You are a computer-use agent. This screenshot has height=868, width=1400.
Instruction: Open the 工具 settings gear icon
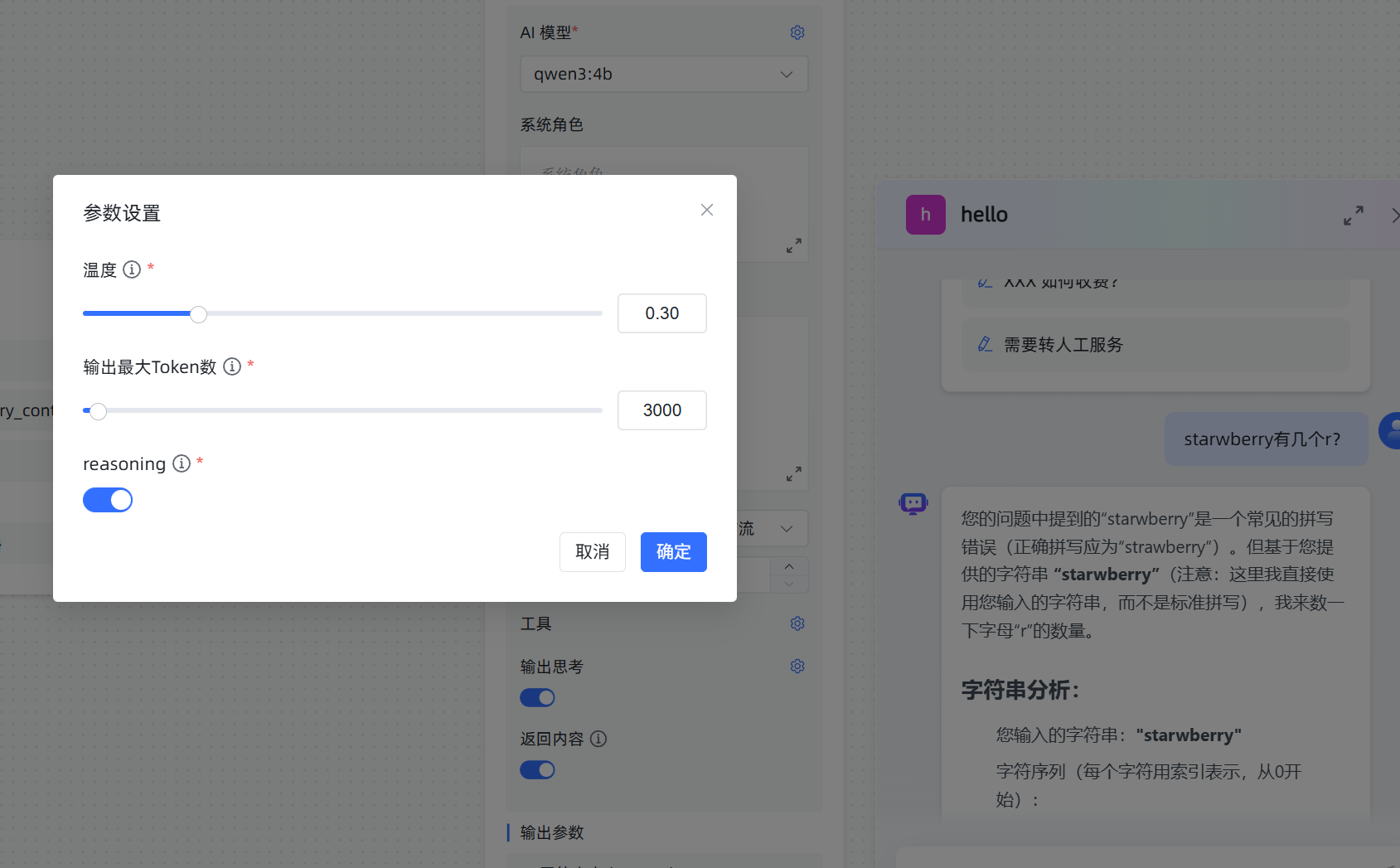click(797, 623)
